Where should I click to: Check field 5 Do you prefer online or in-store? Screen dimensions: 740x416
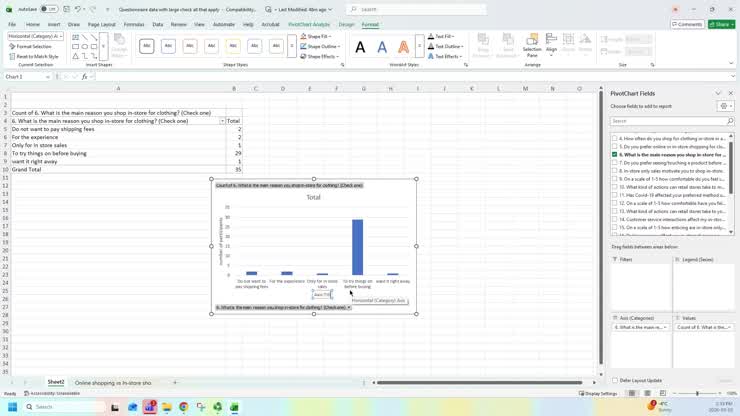614,146
